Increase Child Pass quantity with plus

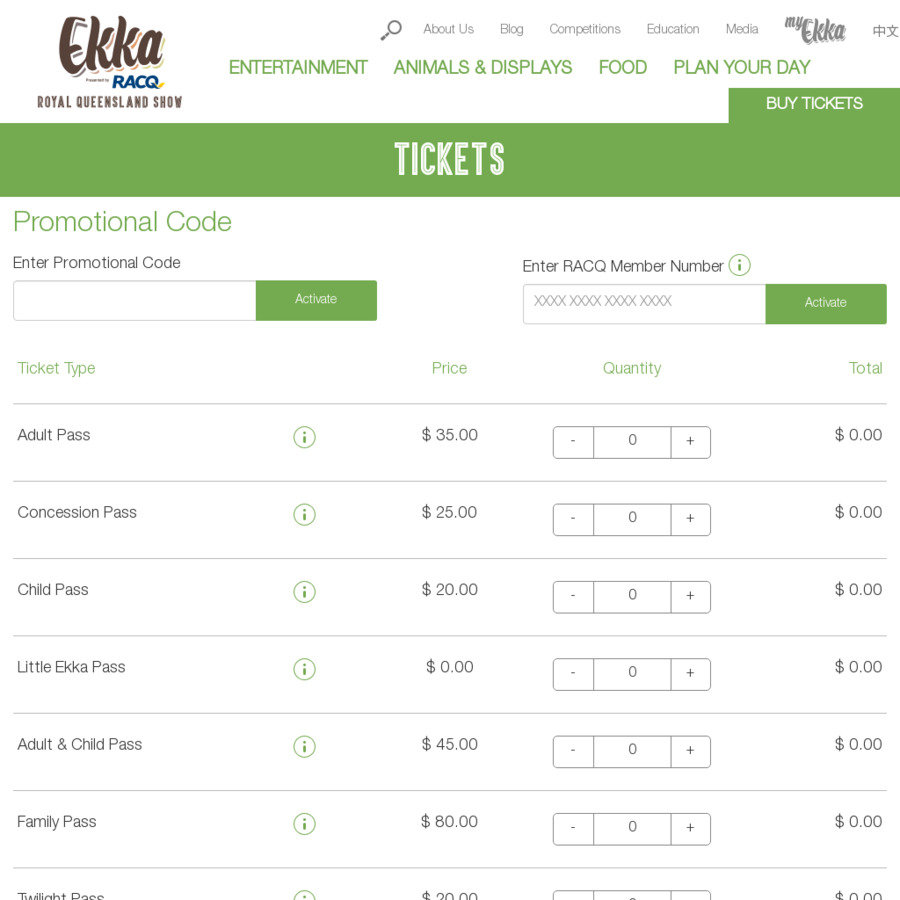tap(690, 597)
